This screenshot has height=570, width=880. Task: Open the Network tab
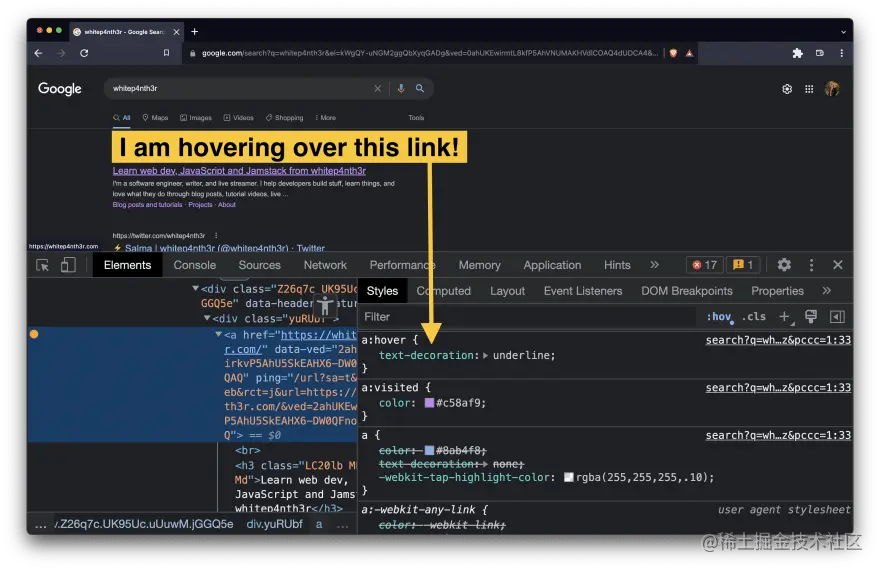point(326,265)
